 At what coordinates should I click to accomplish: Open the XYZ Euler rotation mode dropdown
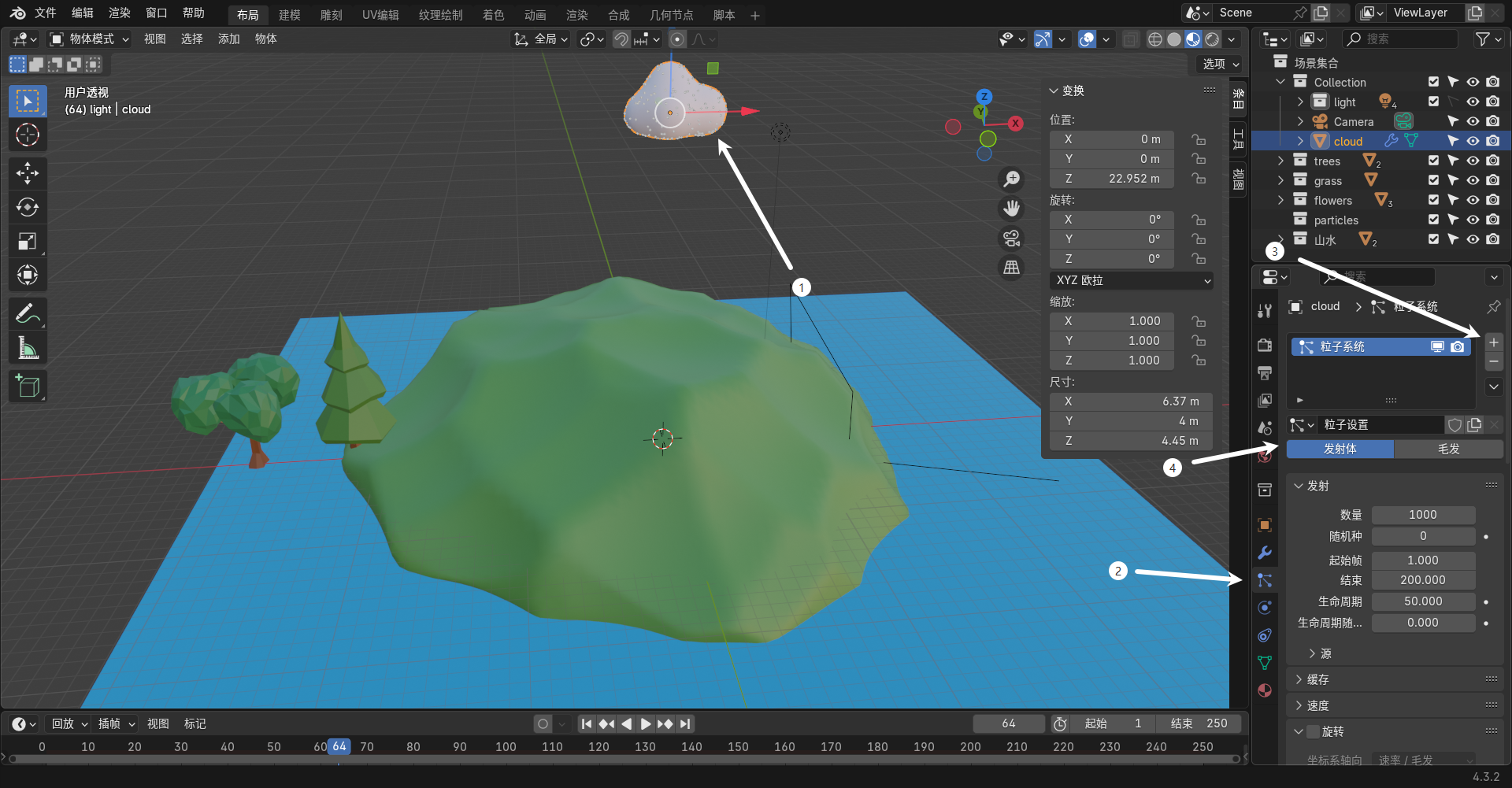pyautogui.click(x=1131, y=280)
